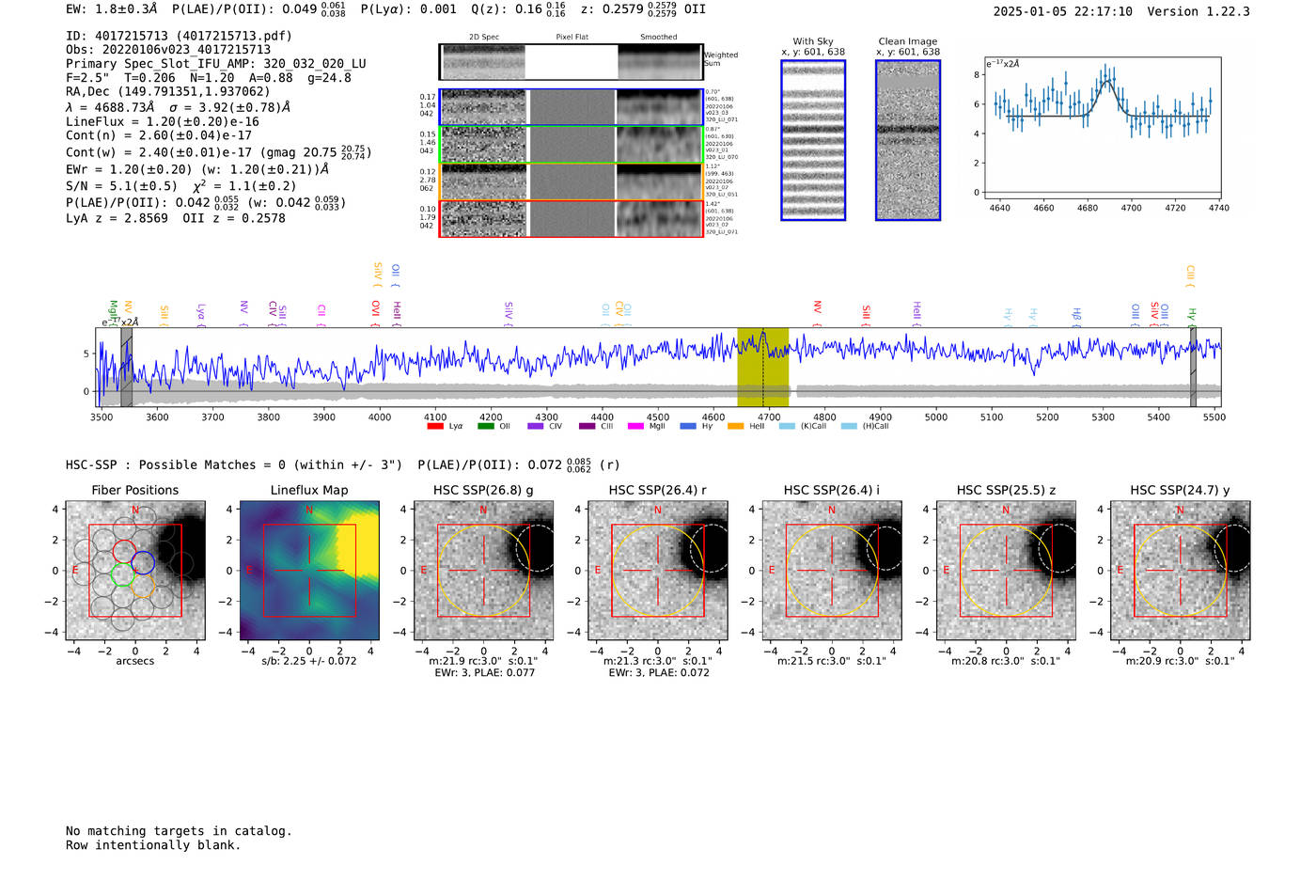1316x896 pixels.
Task: Open the Clean Image cutout
Action: coord(908,140)
